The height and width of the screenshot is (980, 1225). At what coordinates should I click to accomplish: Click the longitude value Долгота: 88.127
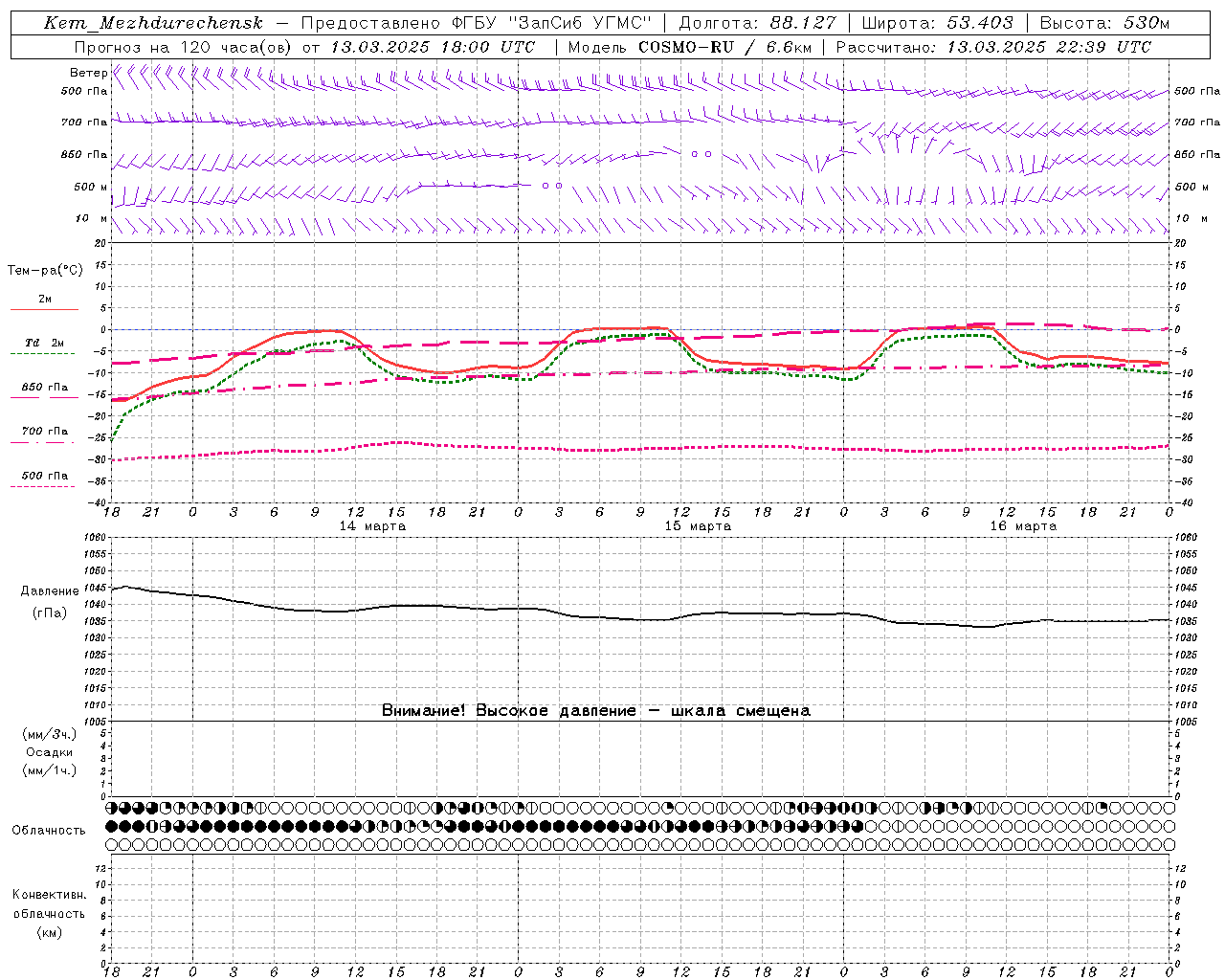point(757,23)
